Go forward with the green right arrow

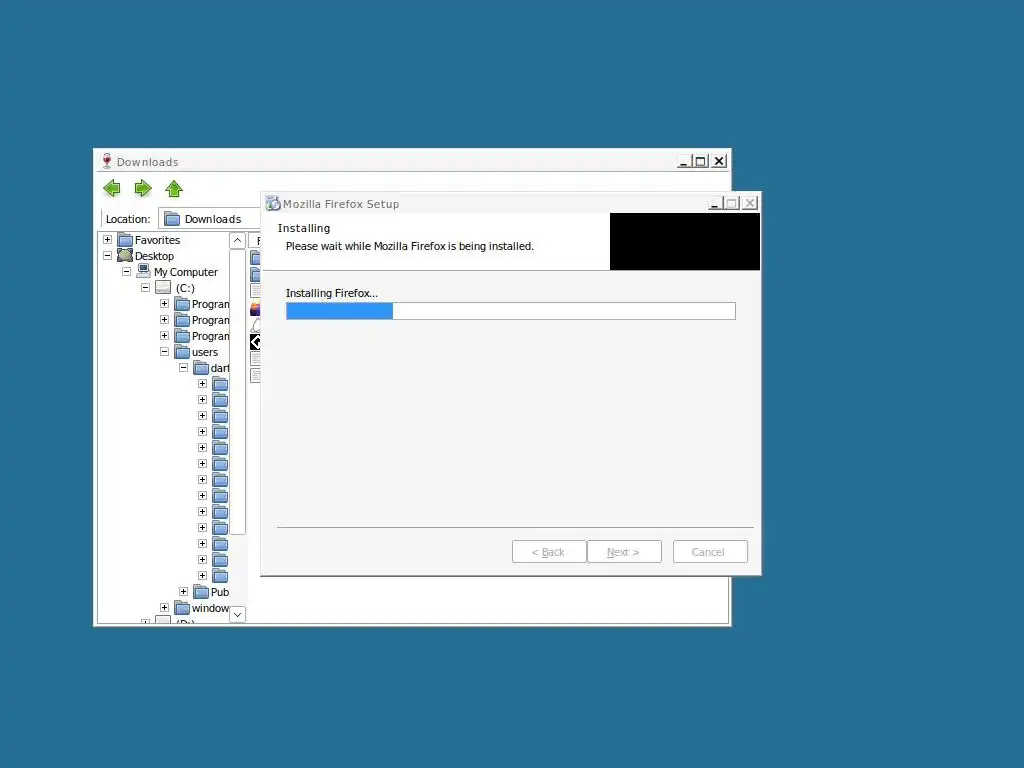pyautogui.click(x=143, y=189)
